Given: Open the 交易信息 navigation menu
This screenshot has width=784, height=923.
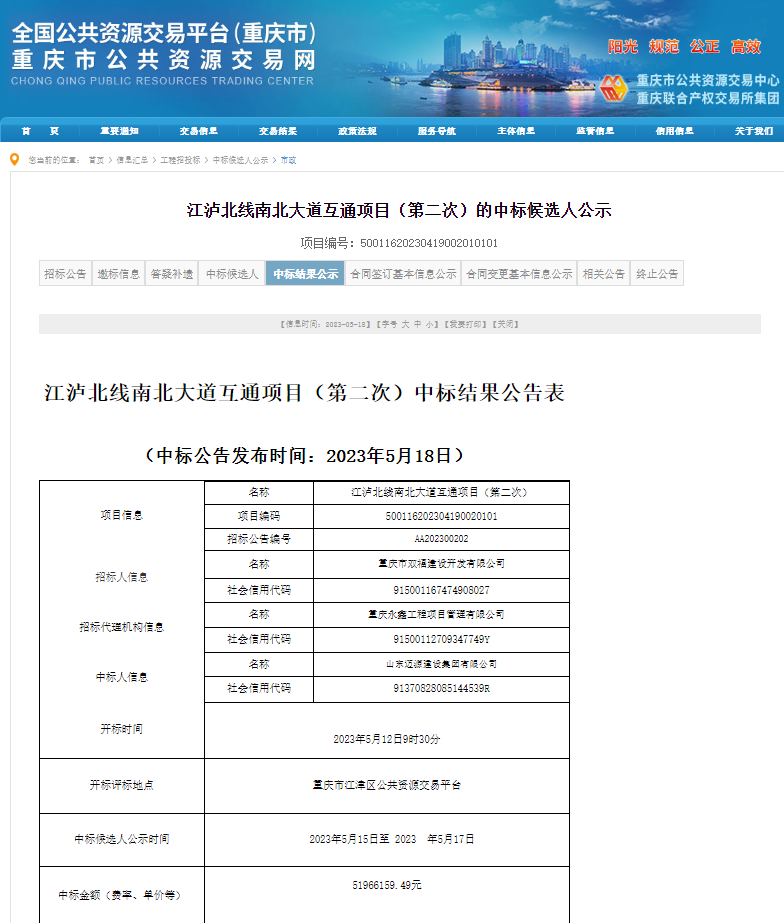Looking at the screenshot, I should (198, 131).
